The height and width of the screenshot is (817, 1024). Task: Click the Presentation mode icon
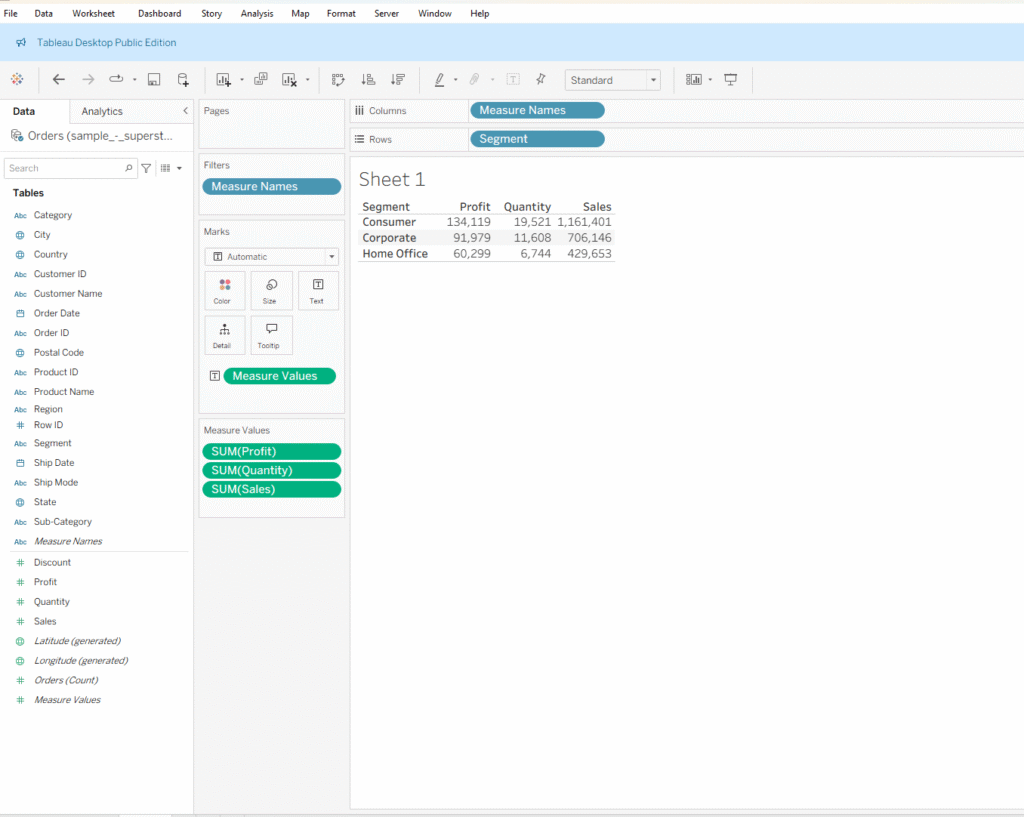tap(731, 80)
